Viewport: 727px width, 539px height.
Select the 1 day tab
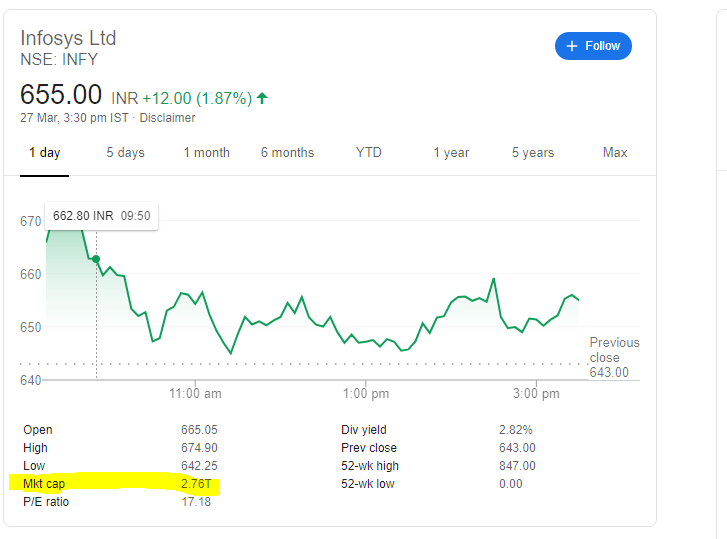click(x=44, y=153)
